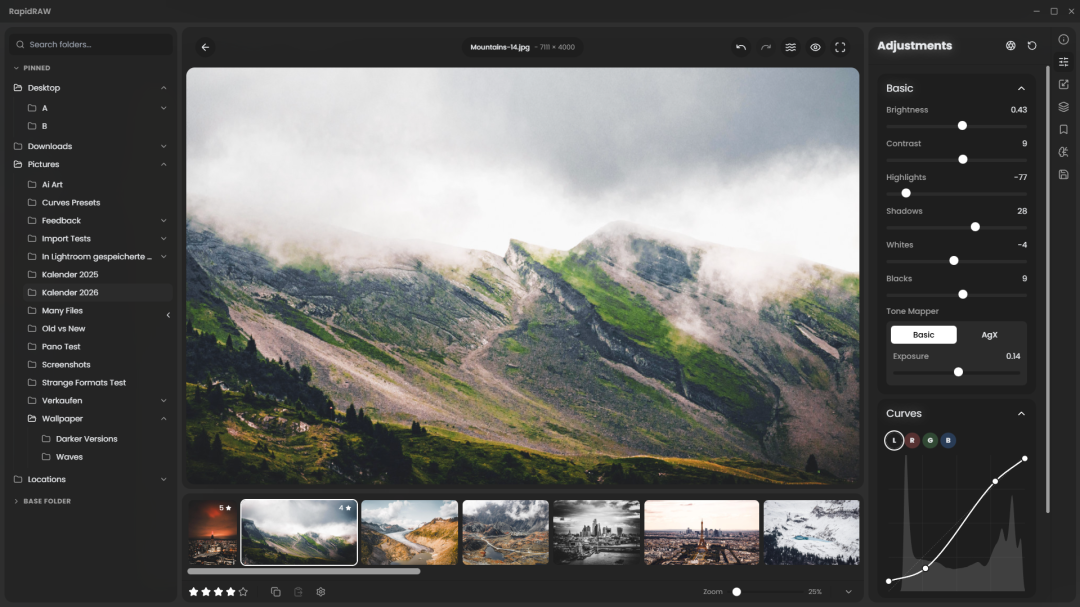This screenshot has width=1080, height=607.
Task: Copy settings using the copy icon
Action: (276, 591)
